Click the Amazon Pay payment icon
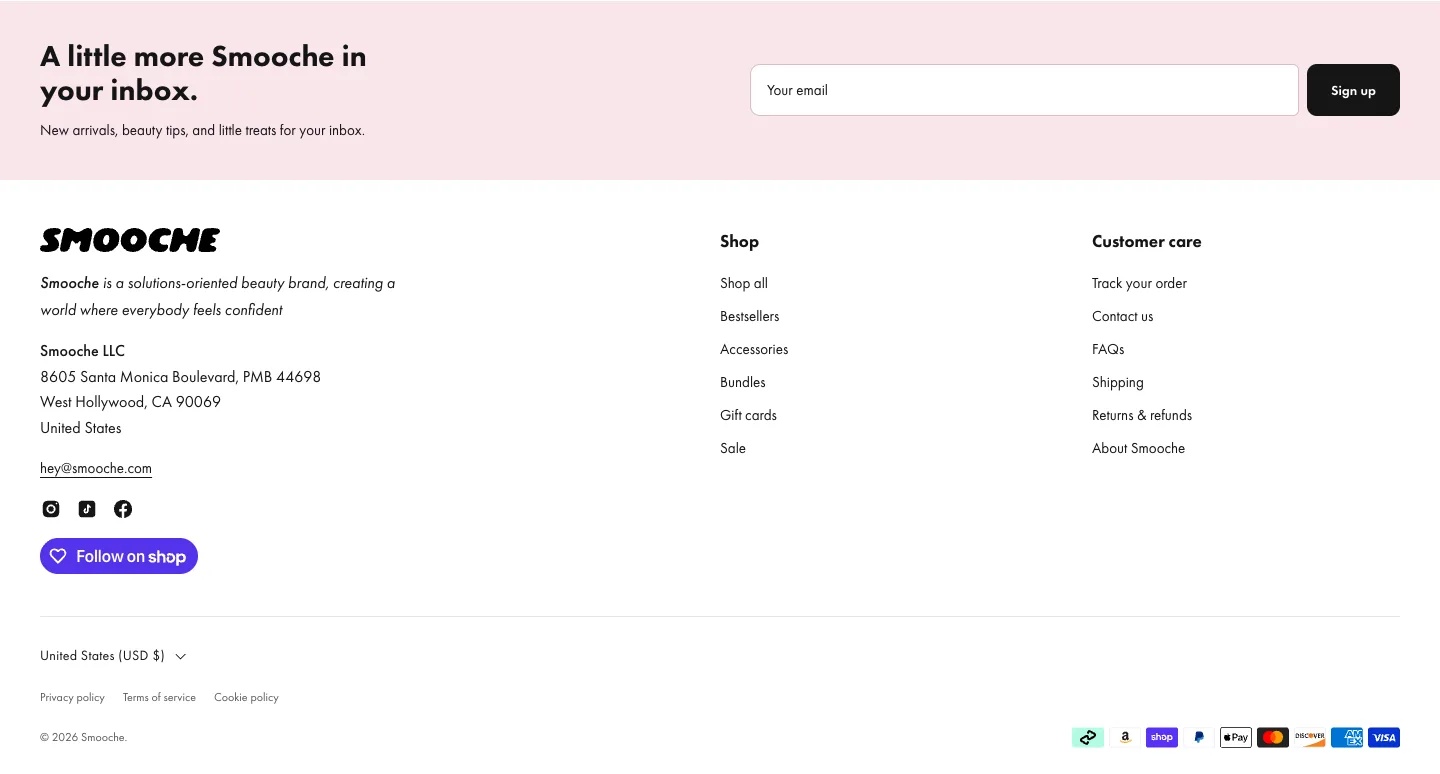The height and width of the screenshot is (774, 1440). coord(1125,738)
